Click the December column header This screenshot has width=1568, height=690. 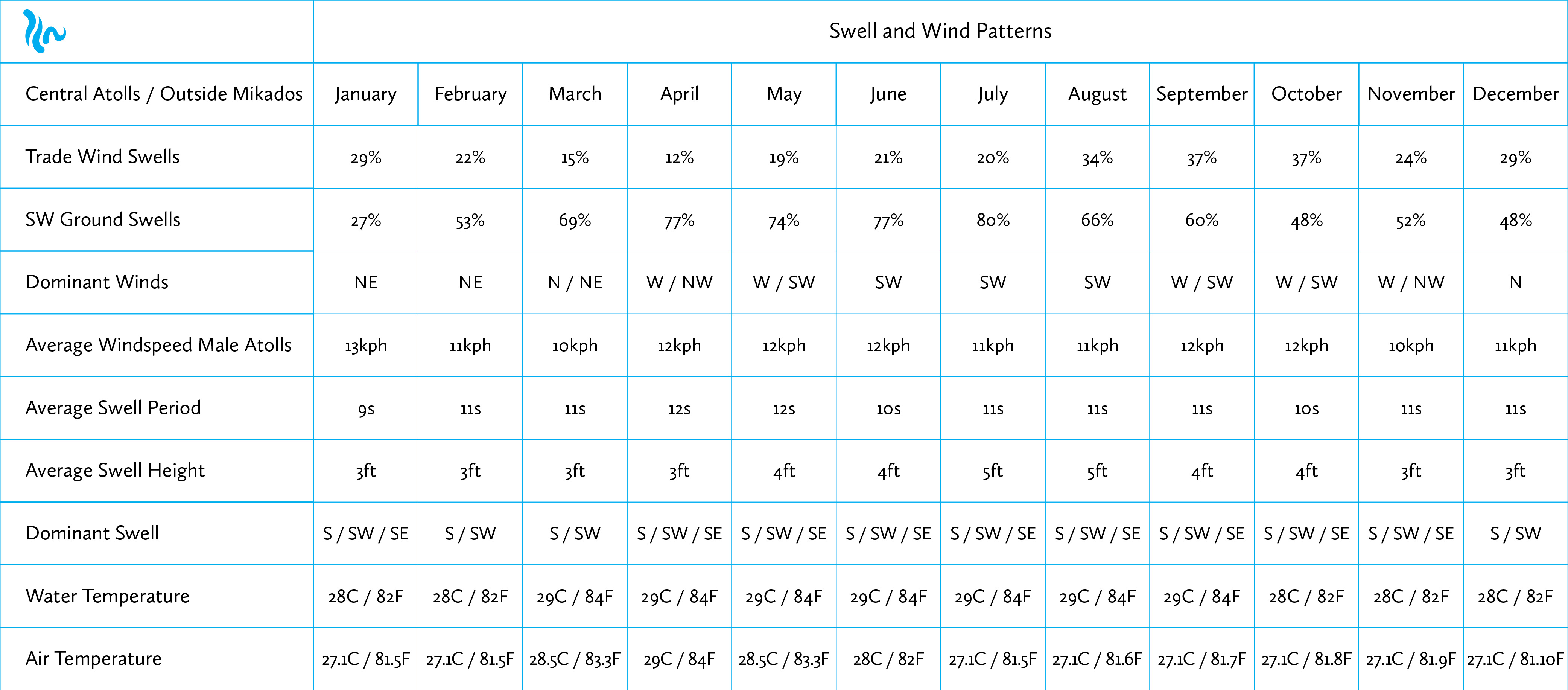(x=1516, y=94)
